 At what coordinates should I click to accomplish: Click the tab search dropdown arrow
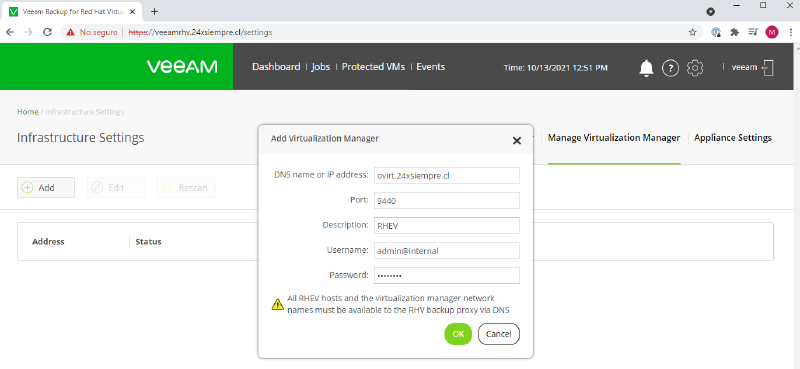[710, 11]
